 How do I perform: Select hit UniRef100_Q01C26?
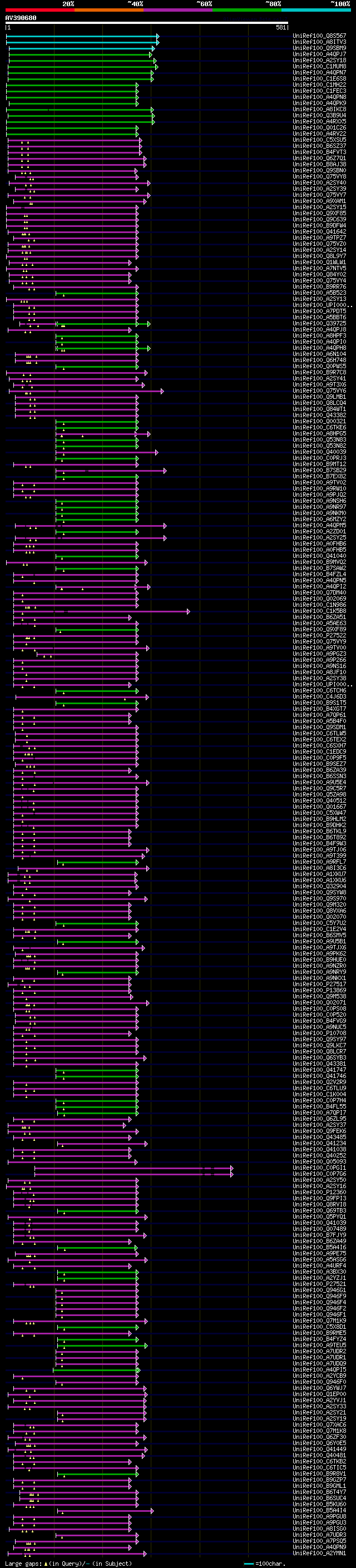pos(319,127)
